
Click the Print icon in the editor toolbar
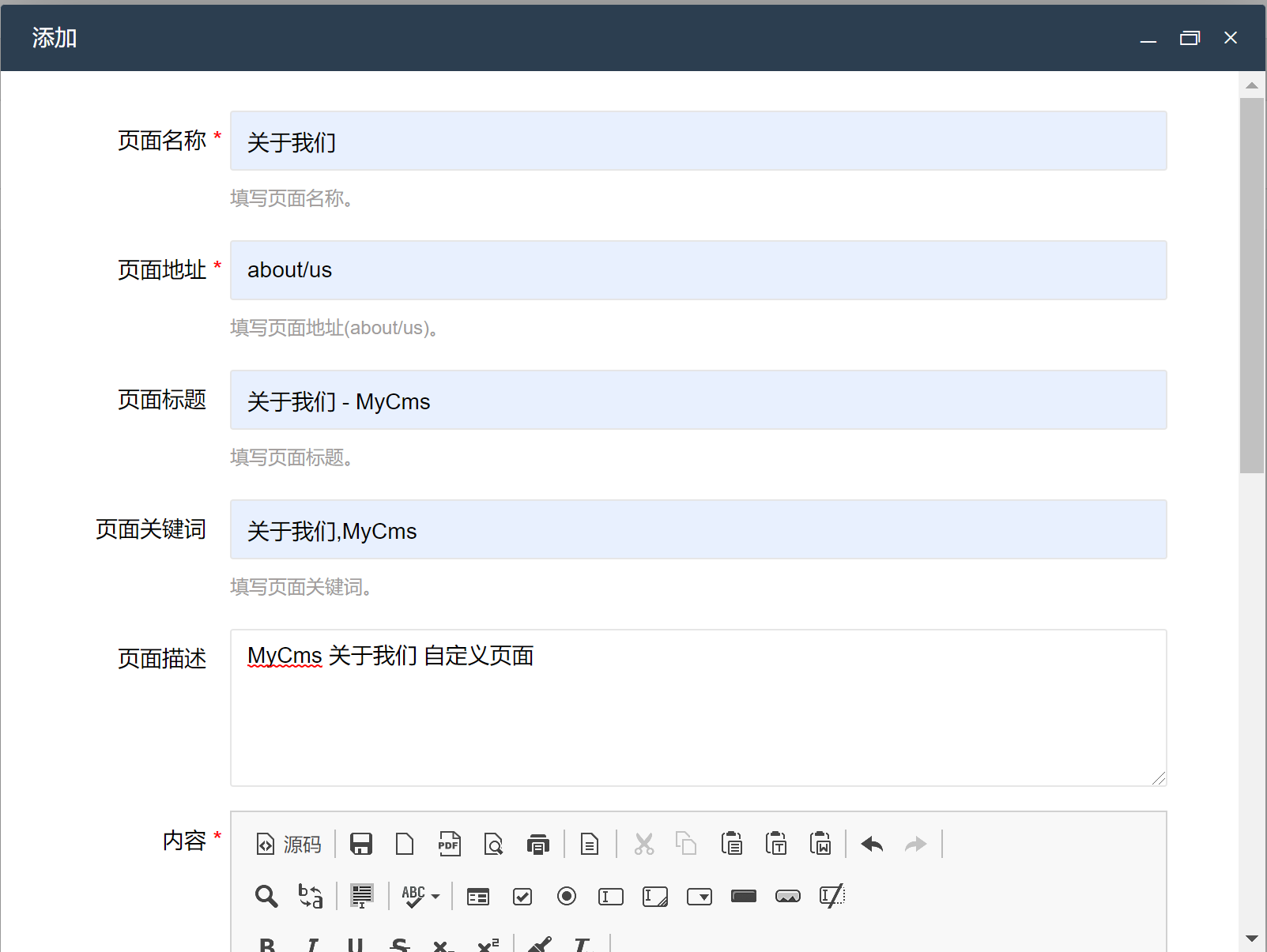tap(538, 844)
